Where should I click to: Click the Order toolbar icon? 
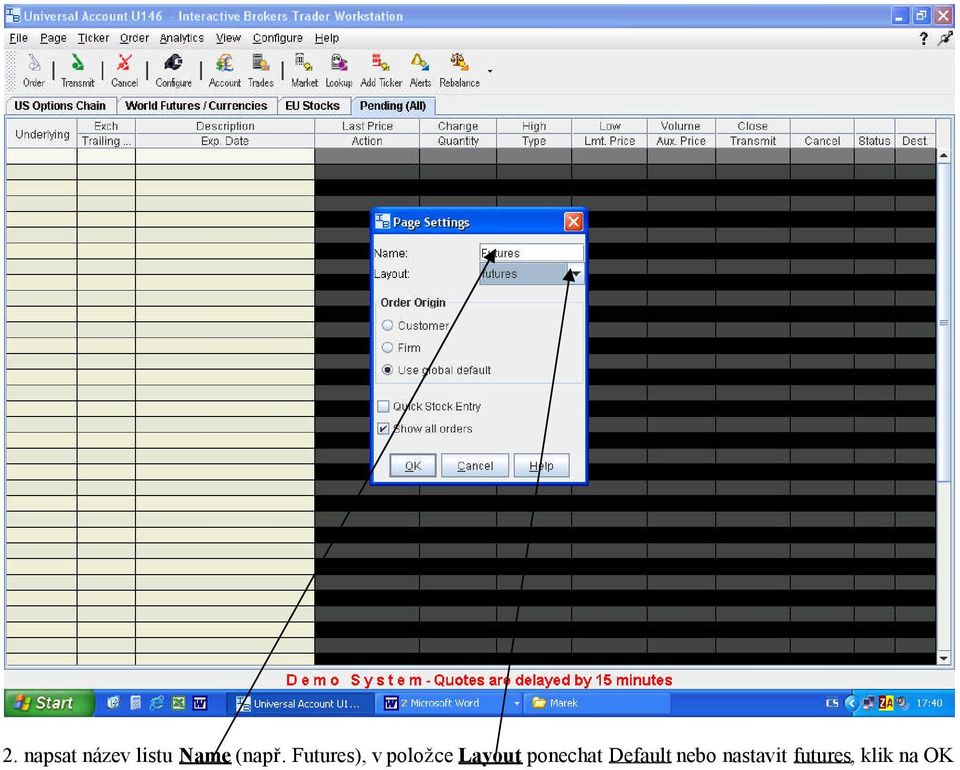pyautogui.click(x=34, y=70)
